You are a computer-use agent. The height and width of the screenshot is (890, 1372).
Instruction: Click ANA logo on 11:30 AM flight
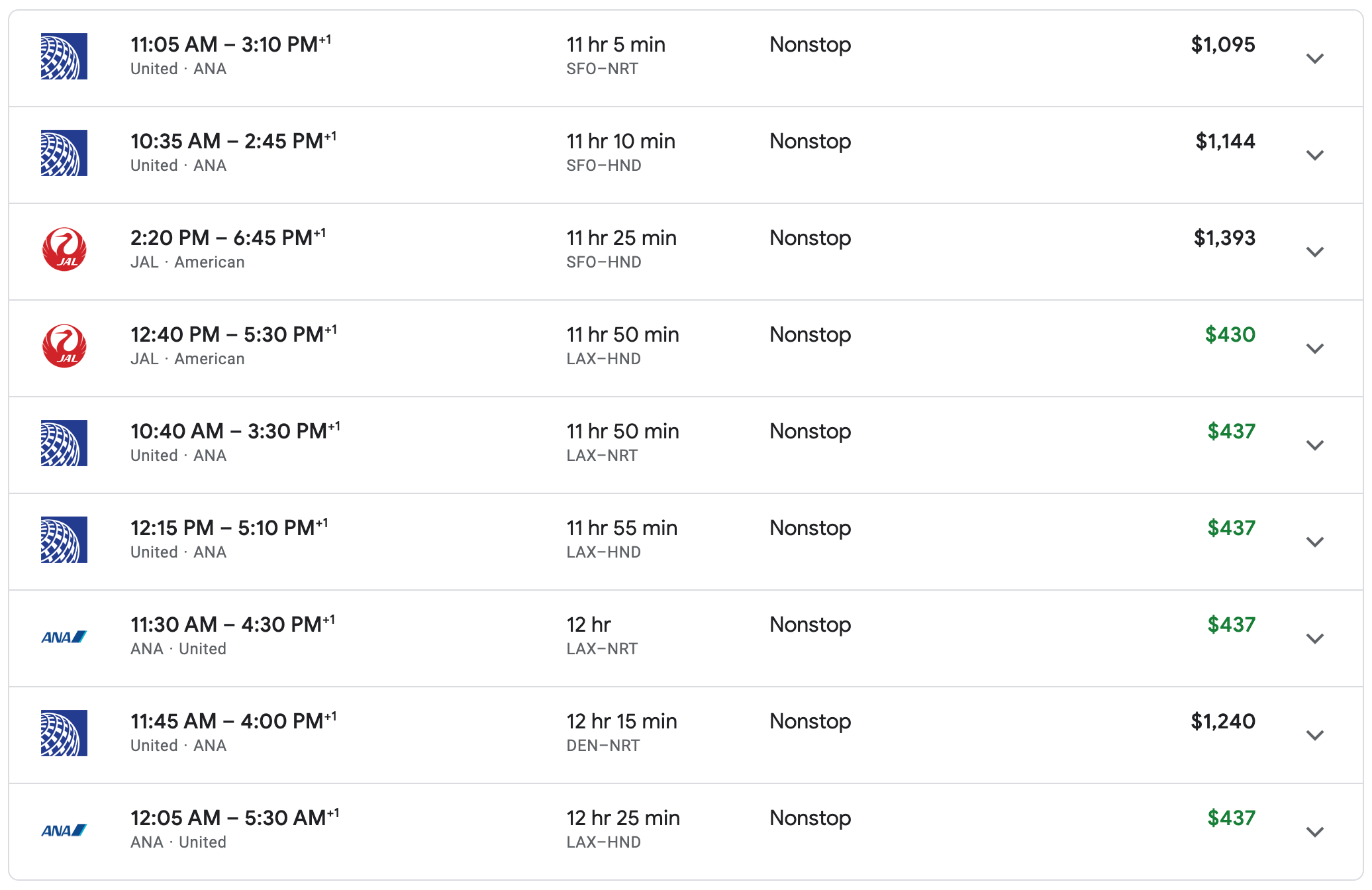(64, 637)
